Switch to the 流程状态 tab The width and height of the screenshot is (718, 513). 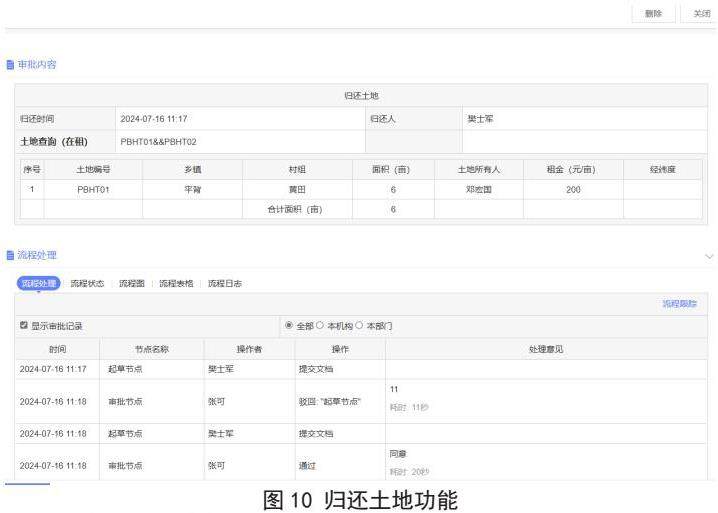(87, 284)
